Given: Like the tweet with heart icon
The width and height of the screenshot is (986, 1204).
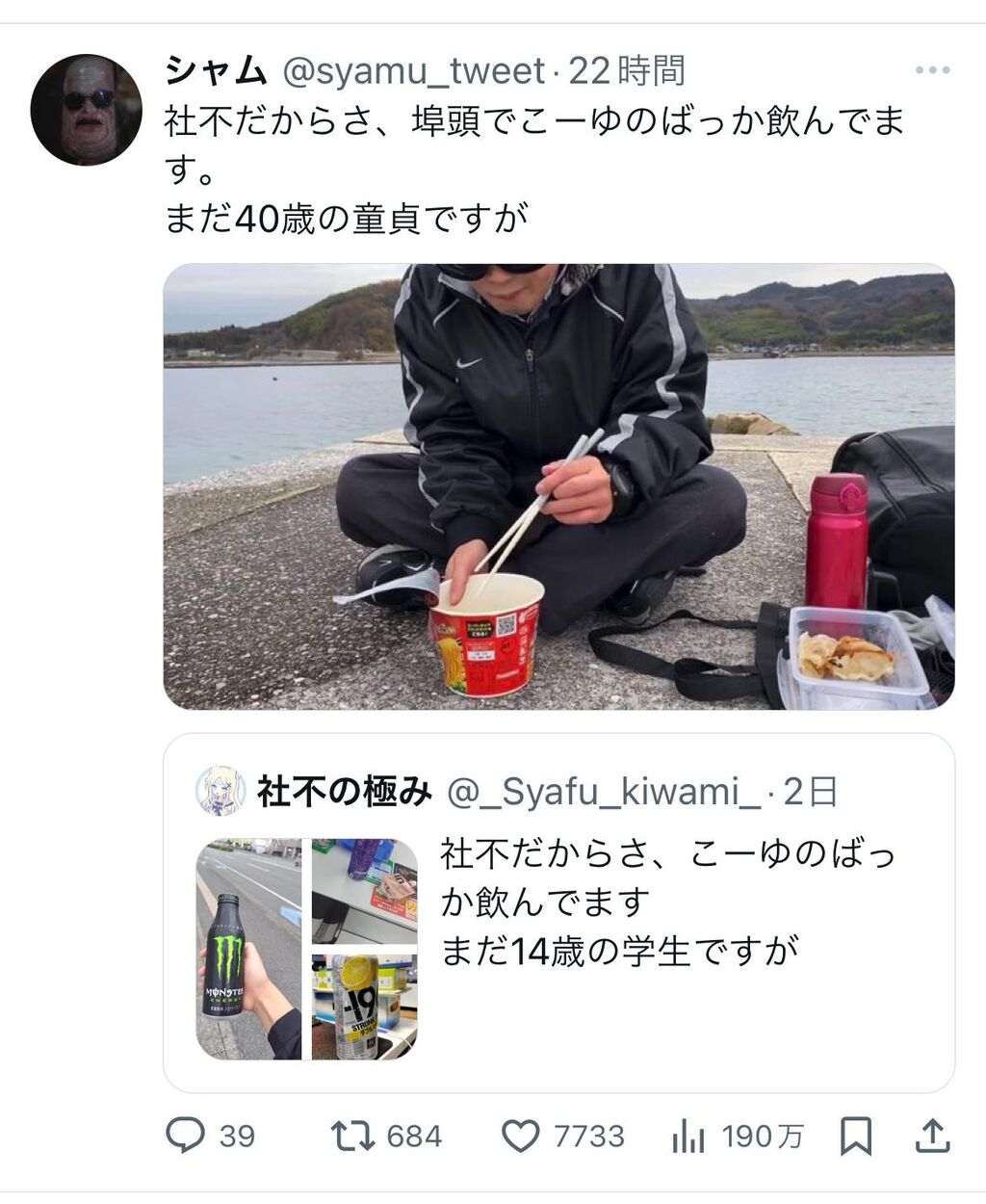Looking at the screenshot, I should (521, 1137).
